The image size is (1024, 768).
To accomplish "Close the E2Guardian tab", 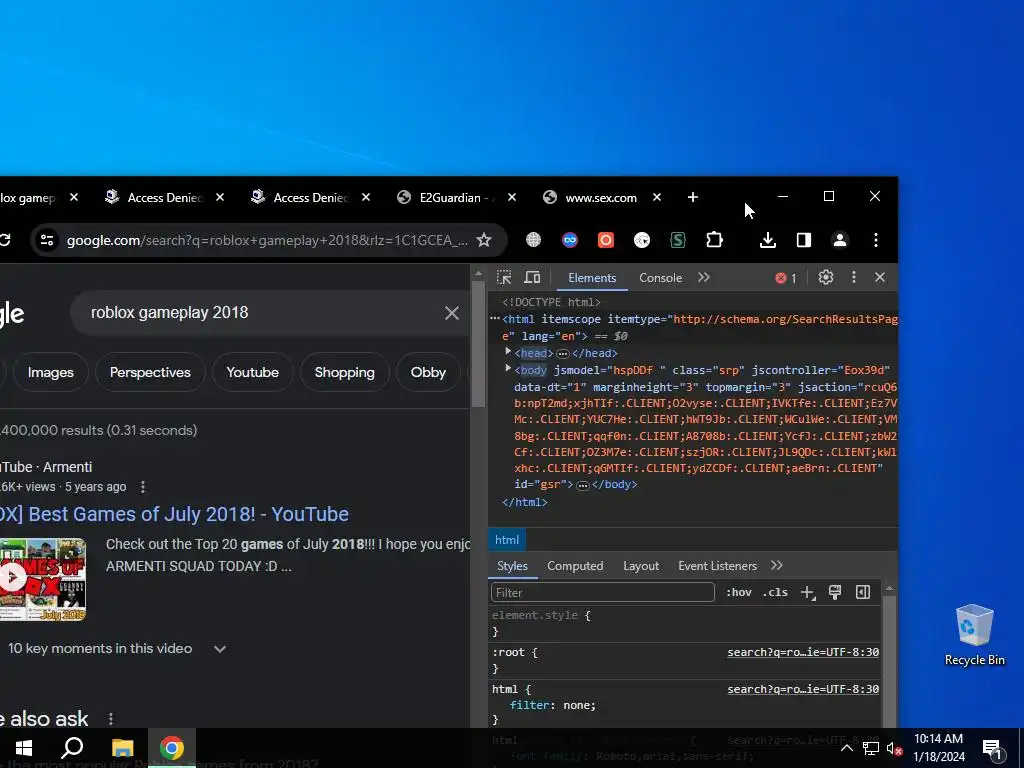I will pos(512,197).
